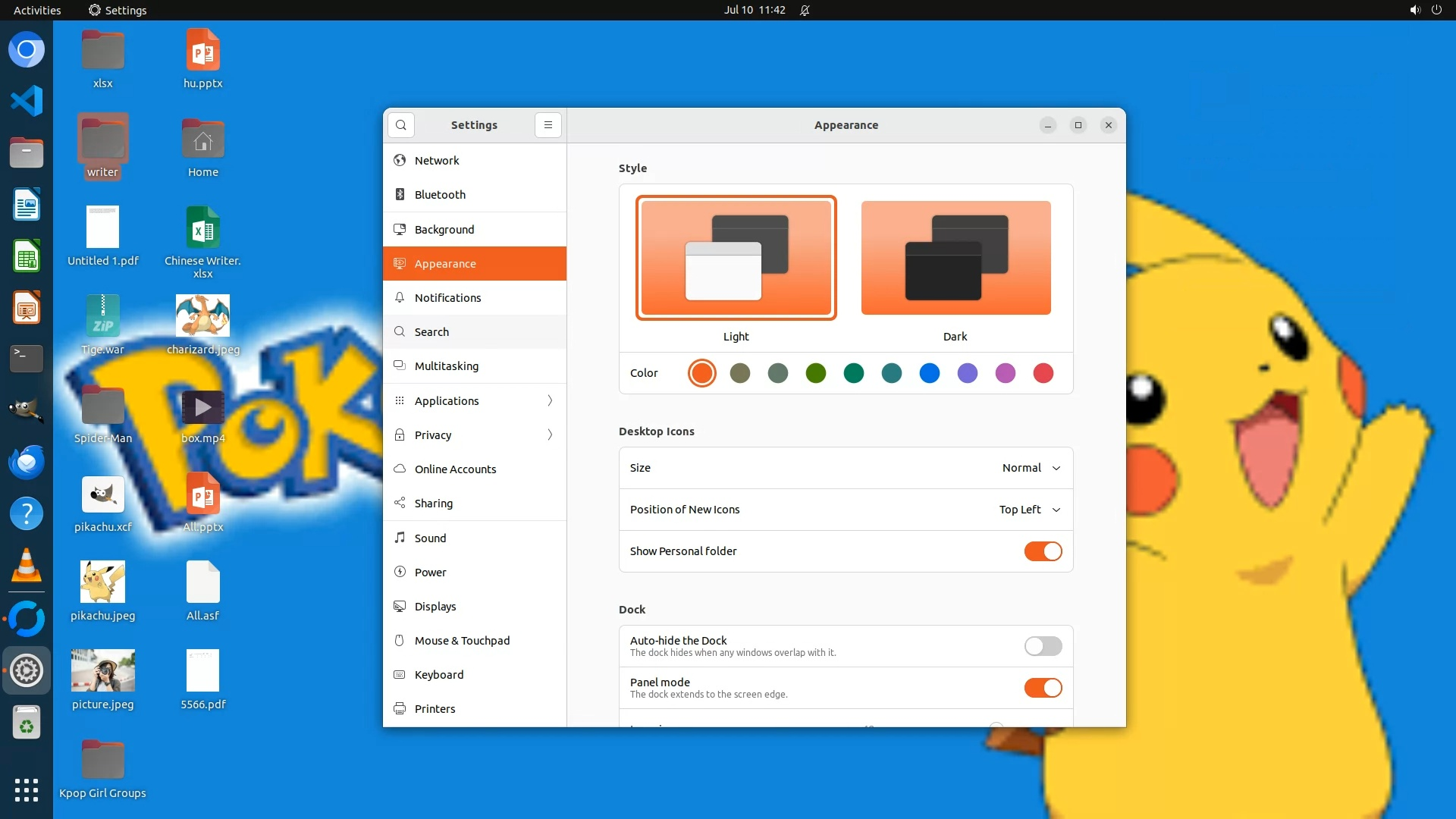This screenshot has width=1456, height=819.
Task: Open desktop icon Size dropdown
Action: coord(1031,468)
